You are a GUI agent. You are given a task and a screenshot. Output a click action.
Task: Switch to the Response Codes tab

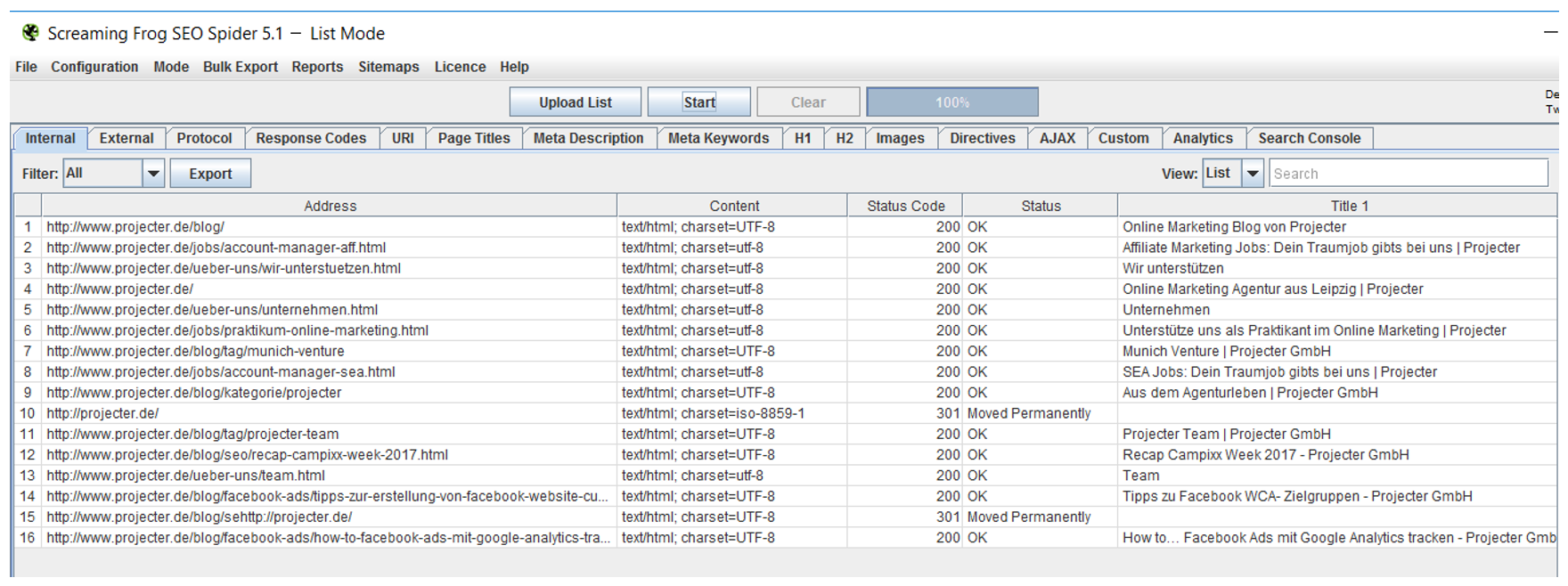pyautogui.click(x=311, y=138)
